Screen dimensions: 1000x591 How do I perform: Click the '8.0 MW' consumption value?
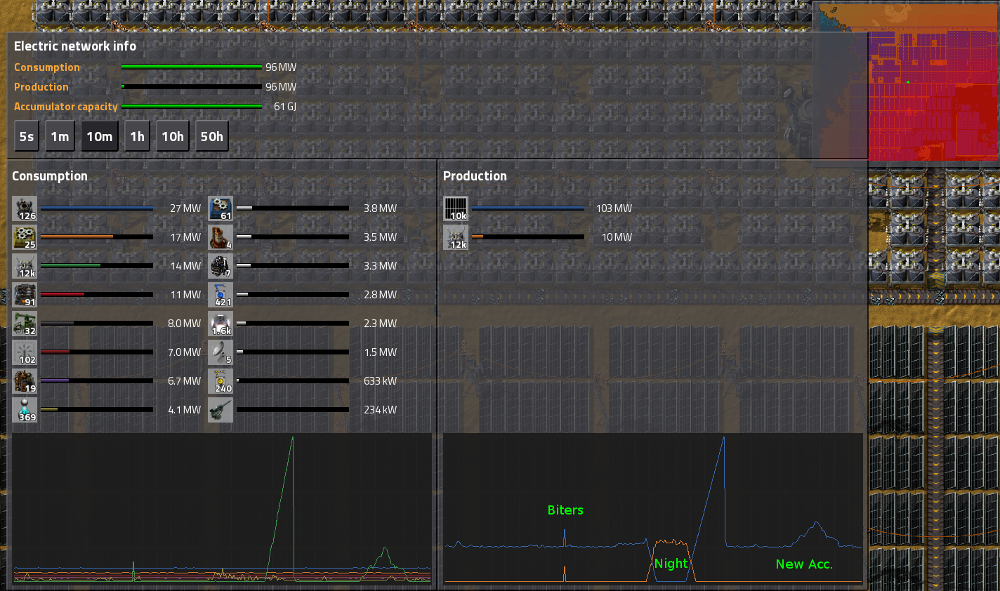pyautogui.click(x=184, y=323)
